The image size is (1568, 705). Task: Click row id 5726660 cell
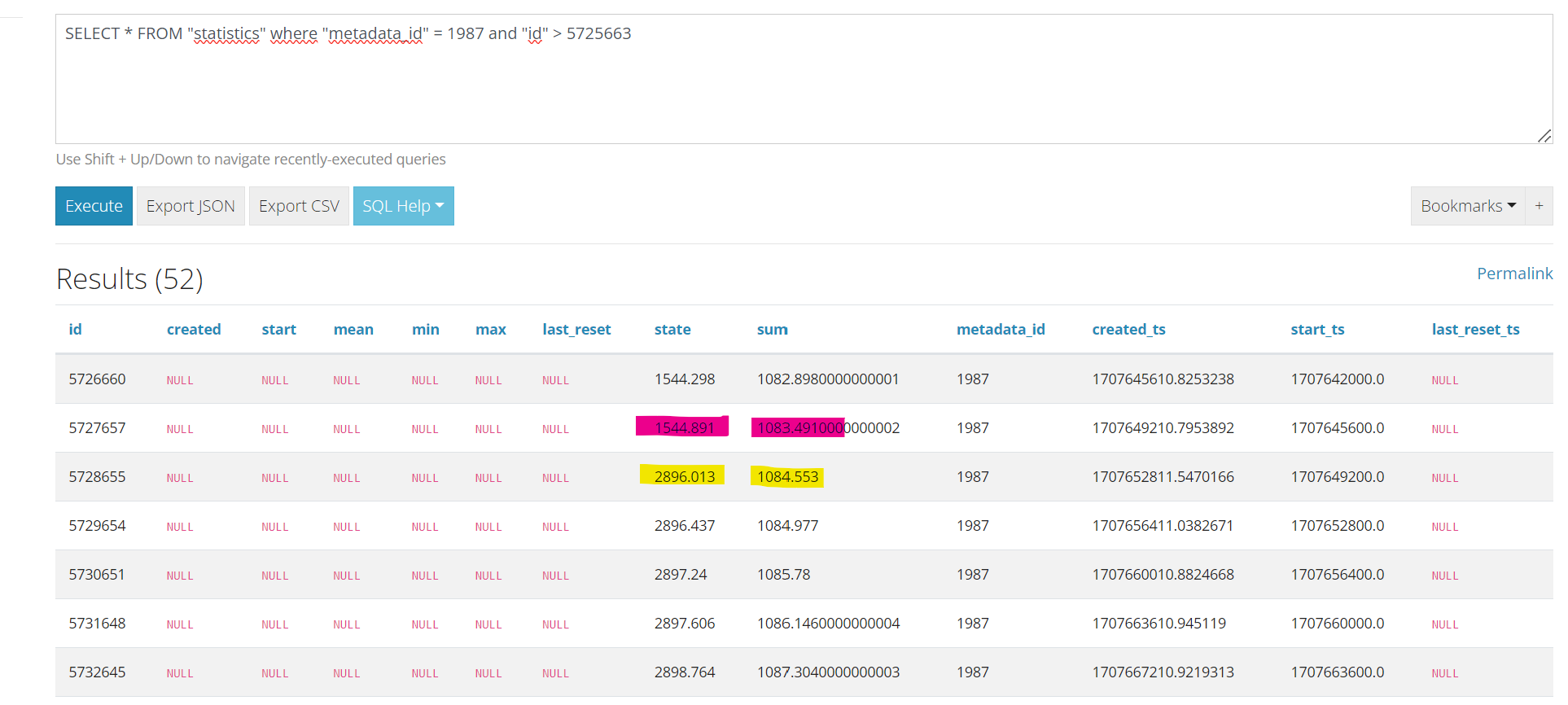(97, 379)
